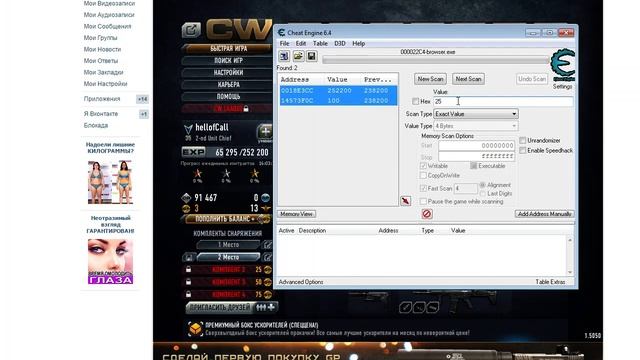This screenshot has height=360, width=640.
Task: Click the Undo Scan button
Action: 531,79
